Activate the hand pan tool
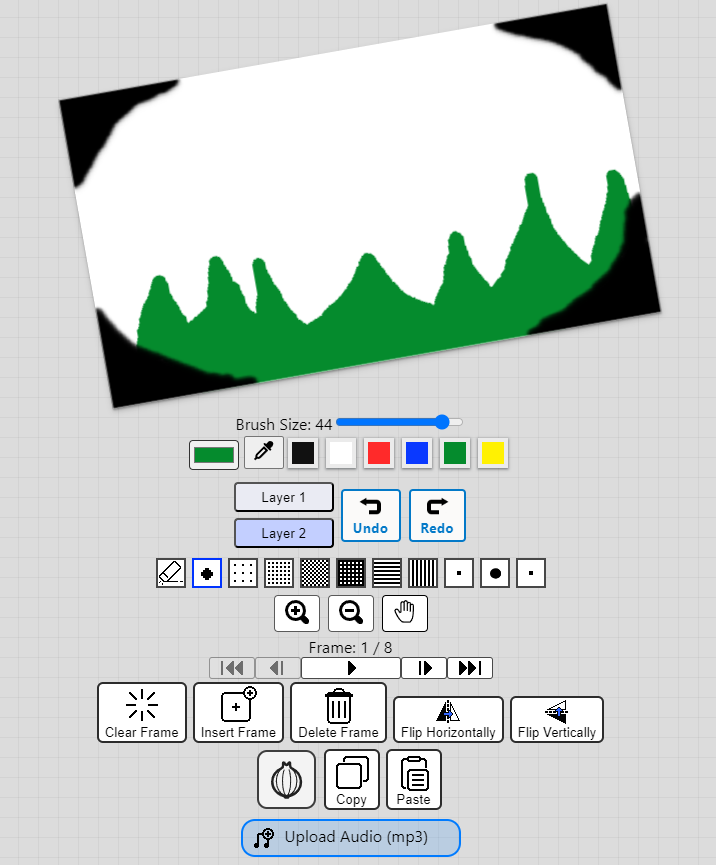The image size is (716, 865). click(x=405, y=613)
